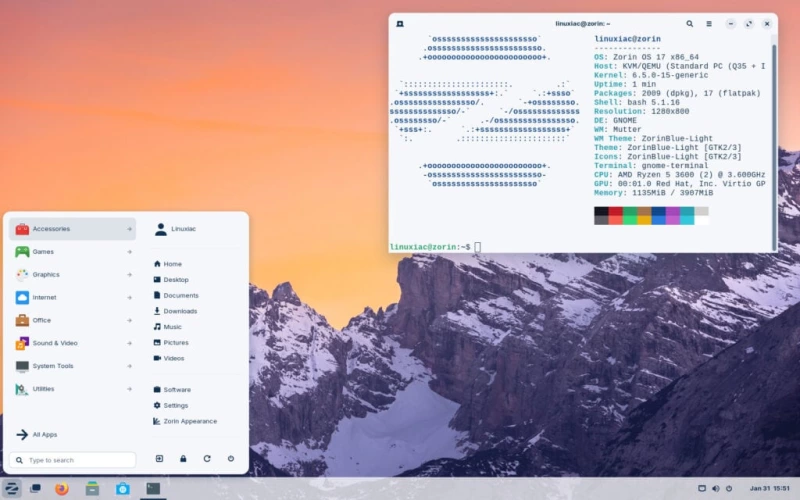Expand the Internet category submenu
The image size is (800, 500).
point(72,297)
